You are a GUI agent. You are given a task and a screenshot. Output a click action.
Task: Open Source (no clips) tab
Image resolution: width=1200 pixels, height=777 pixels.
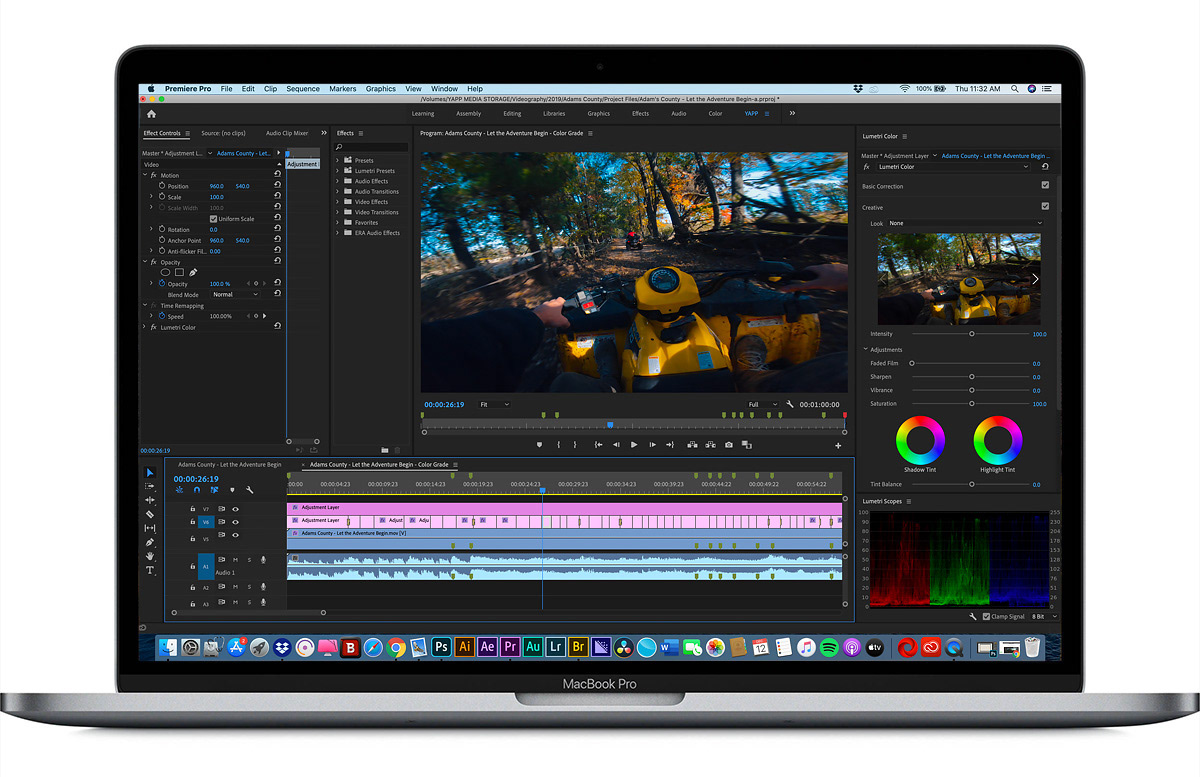223,133
